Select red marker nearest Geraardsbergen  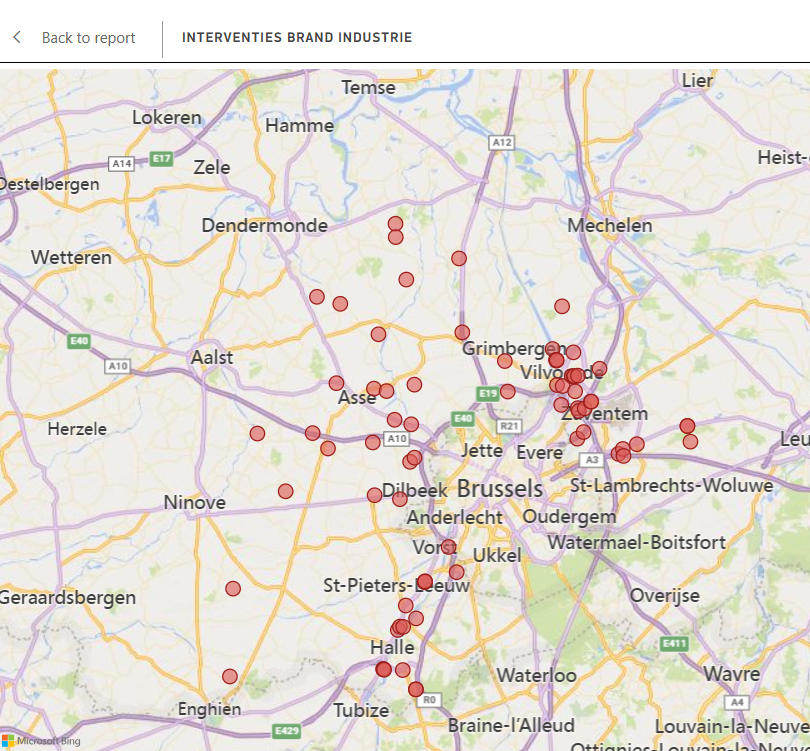[x=233, y=589]
